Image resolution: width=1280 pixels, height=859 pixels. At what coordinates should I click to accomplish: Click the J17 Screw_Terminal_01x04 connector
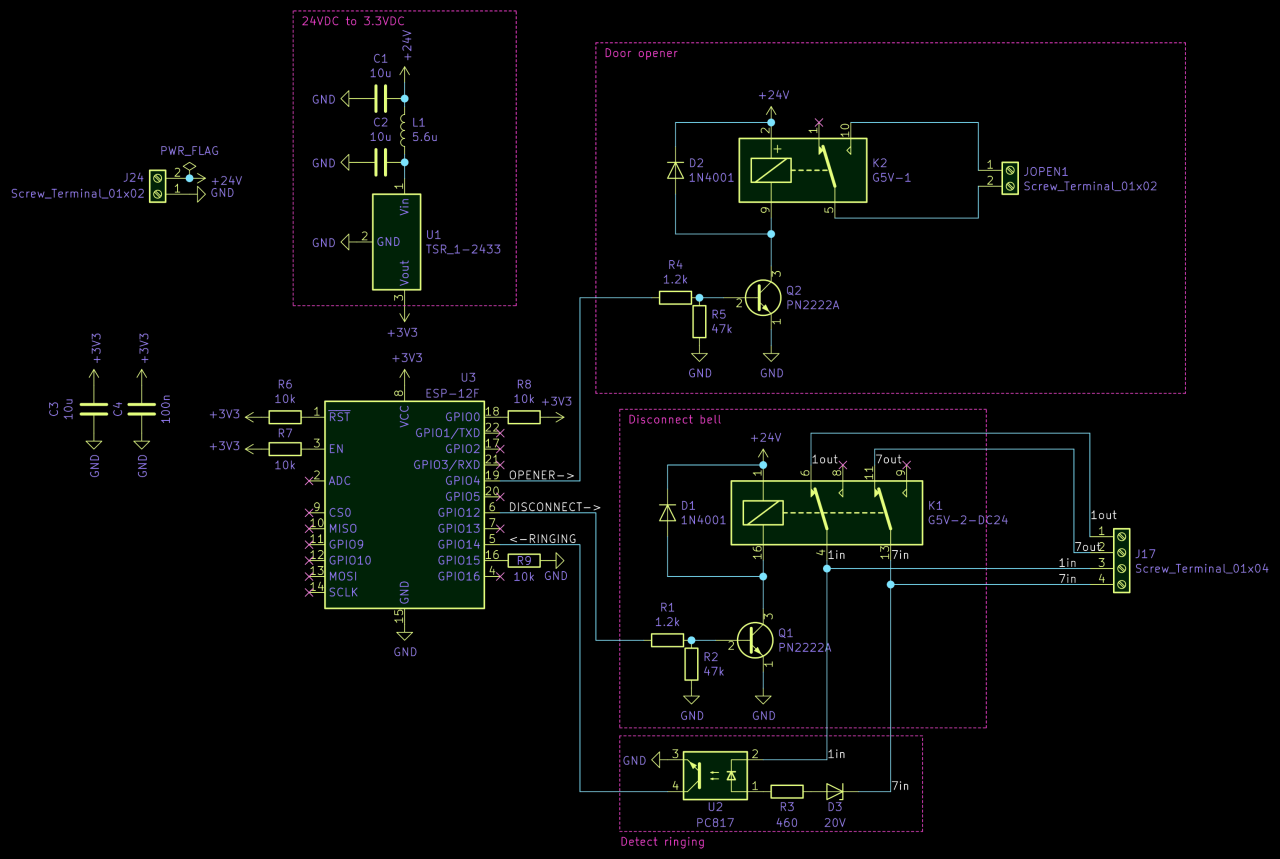(x=1121, y=562)
